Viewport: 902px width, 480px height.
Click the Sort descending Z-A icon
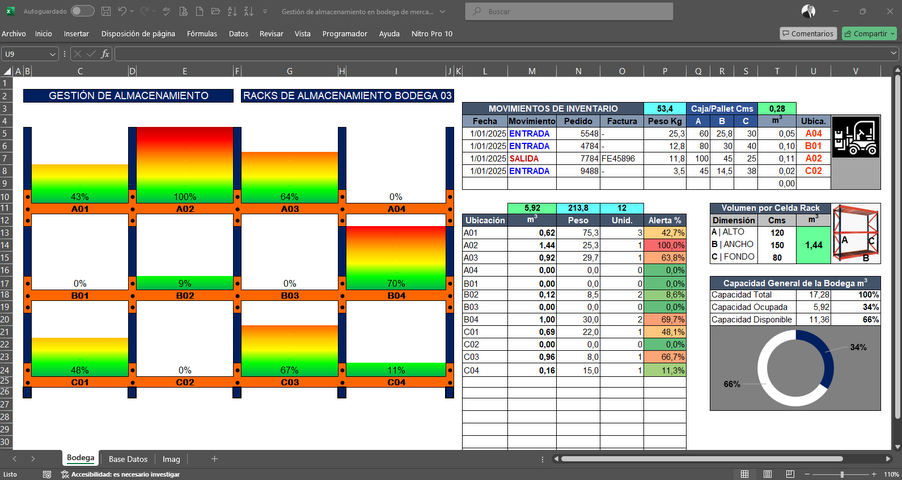249,11
